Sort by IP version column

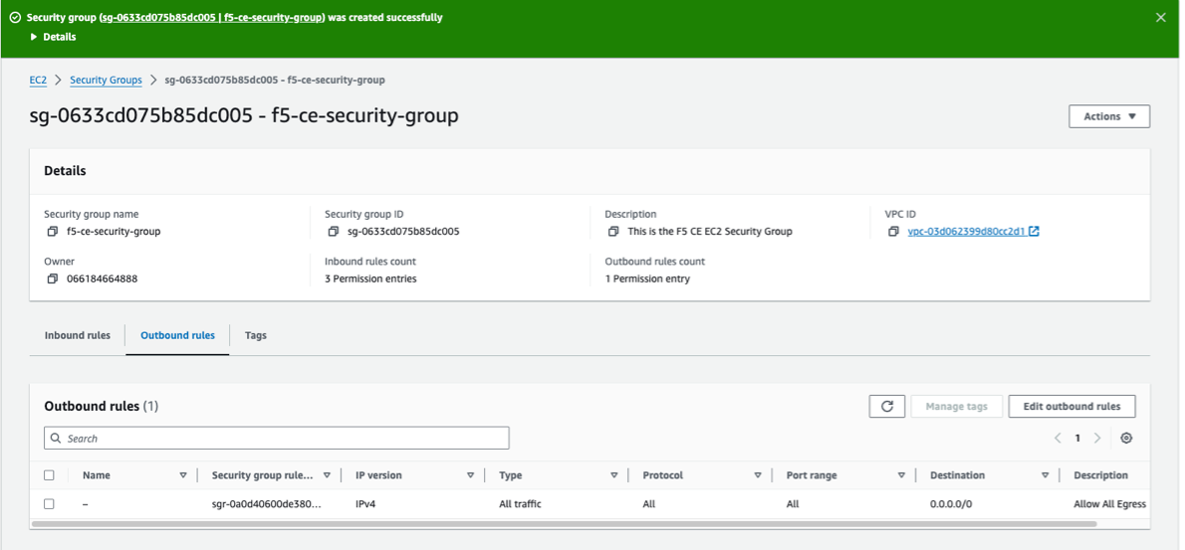470,475
